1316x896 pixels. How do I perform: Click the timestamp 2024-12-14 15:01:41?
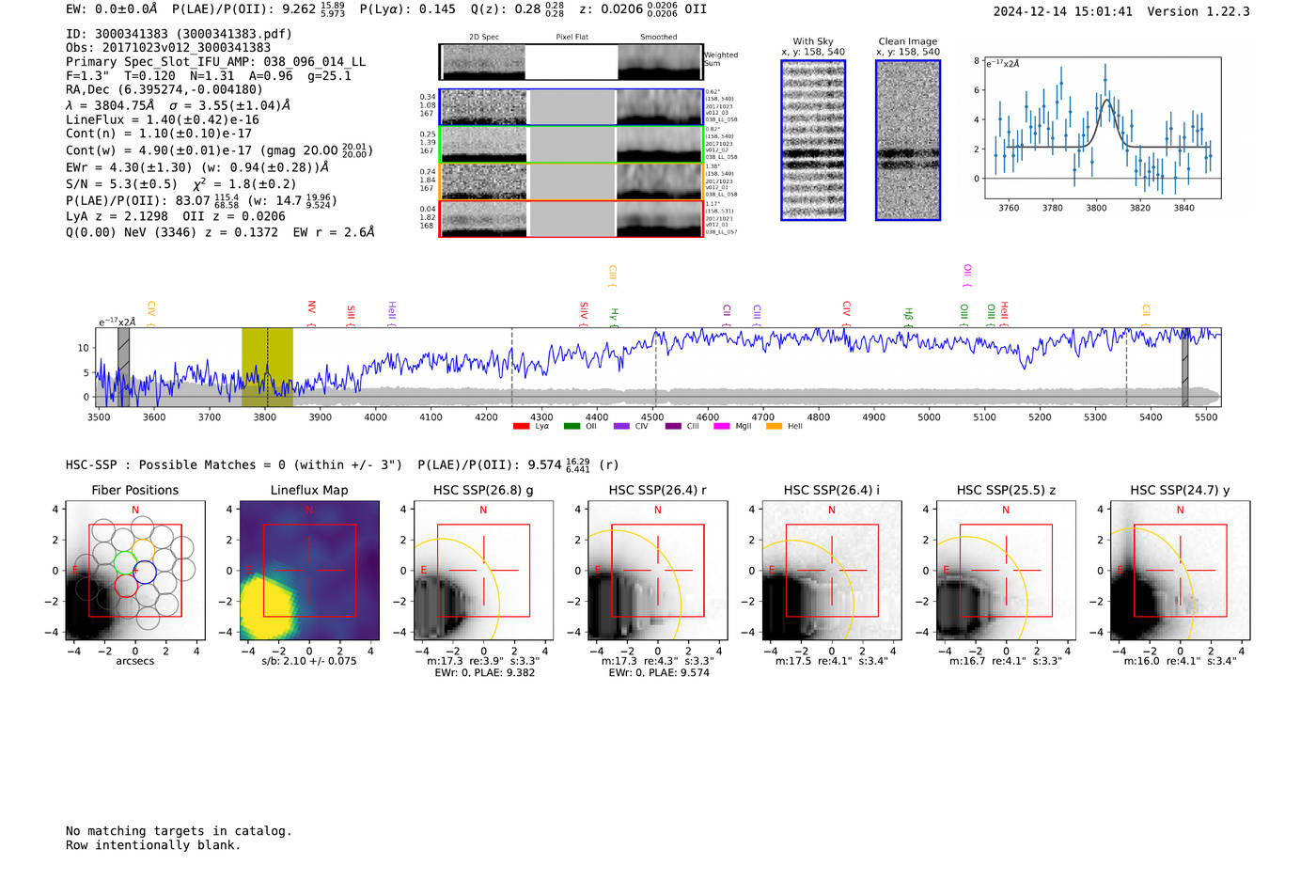pos(1063,12)
